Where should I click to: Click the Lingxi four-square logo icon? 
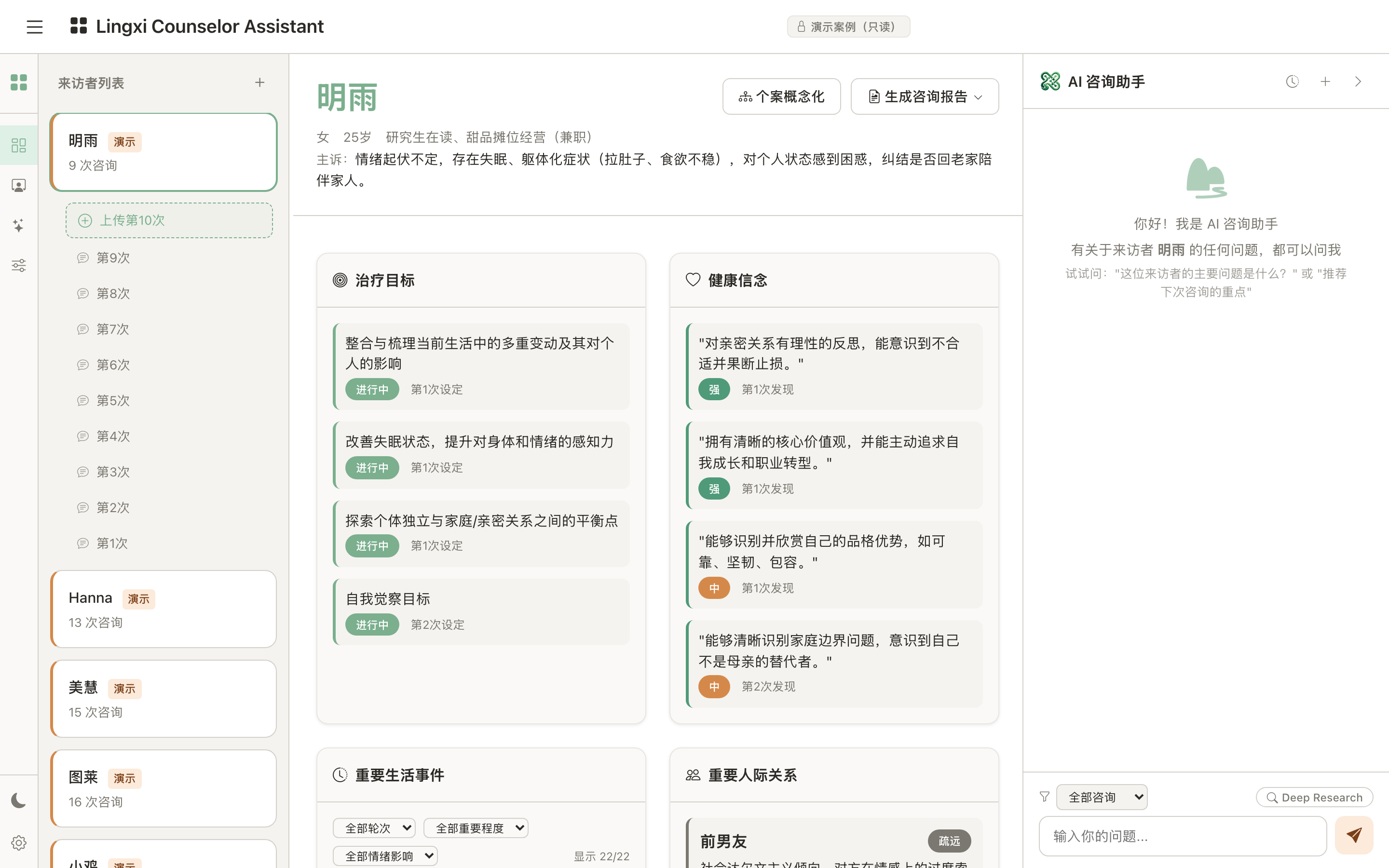(79, 26)
